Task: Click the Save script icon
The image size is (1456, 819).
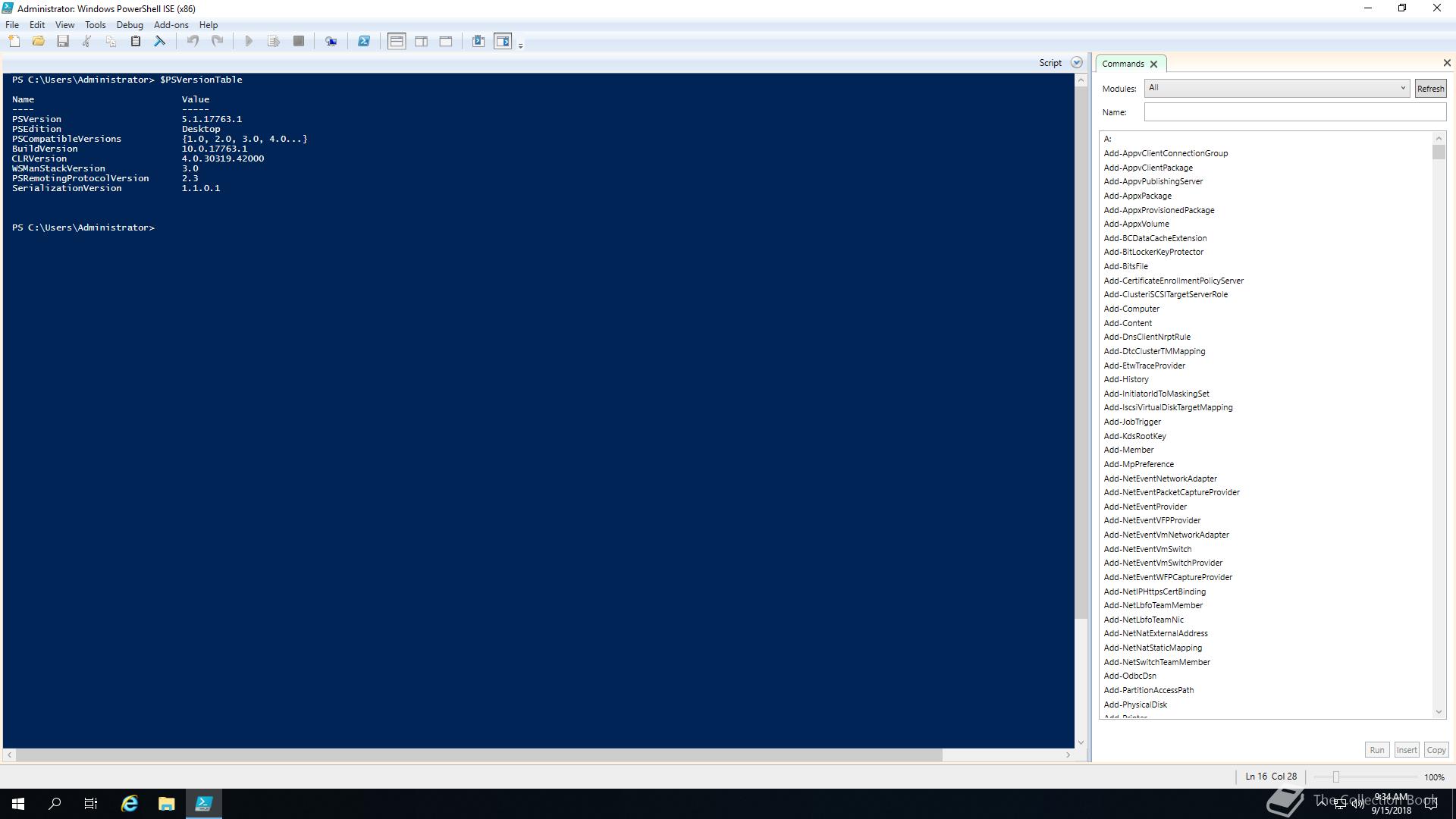Action: click(x=63, y=42)
